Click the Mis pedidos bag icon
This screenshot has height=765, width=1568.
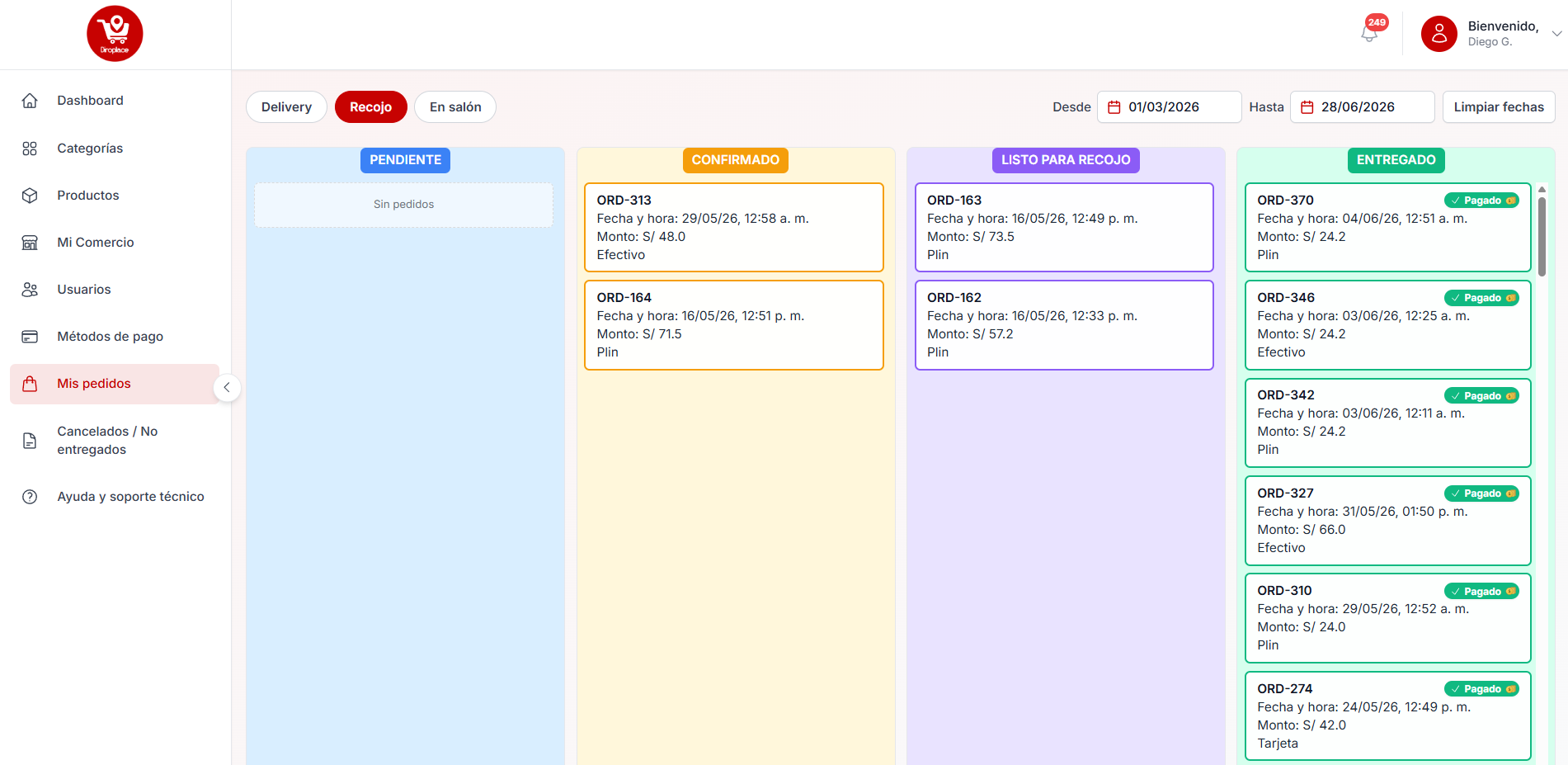click(30, 384)
